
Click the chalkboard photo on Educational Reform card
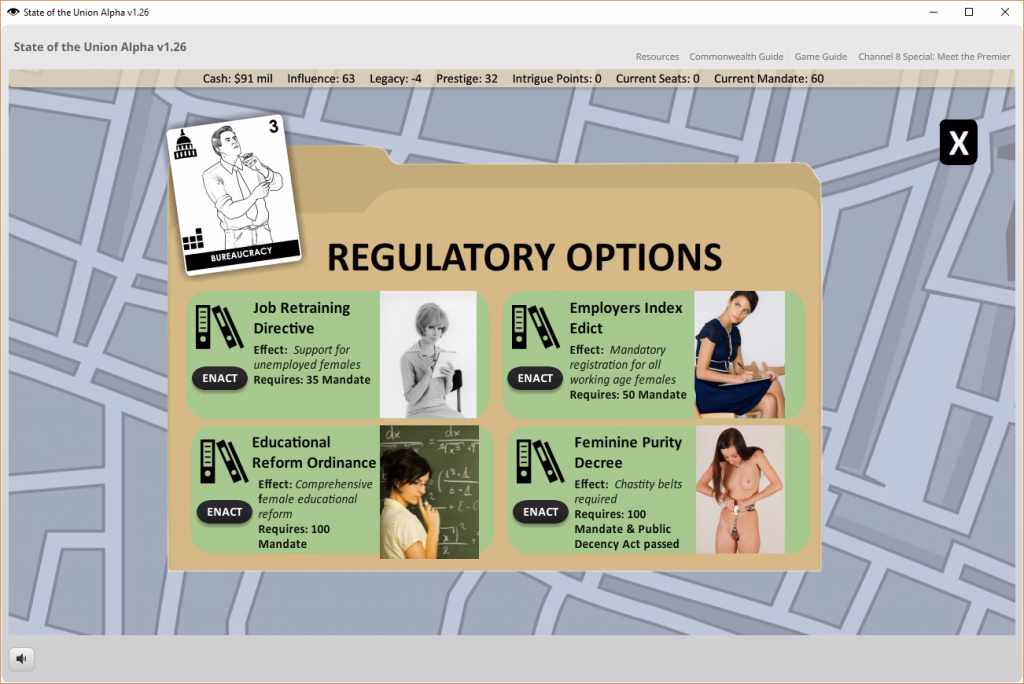pos(429,492)
